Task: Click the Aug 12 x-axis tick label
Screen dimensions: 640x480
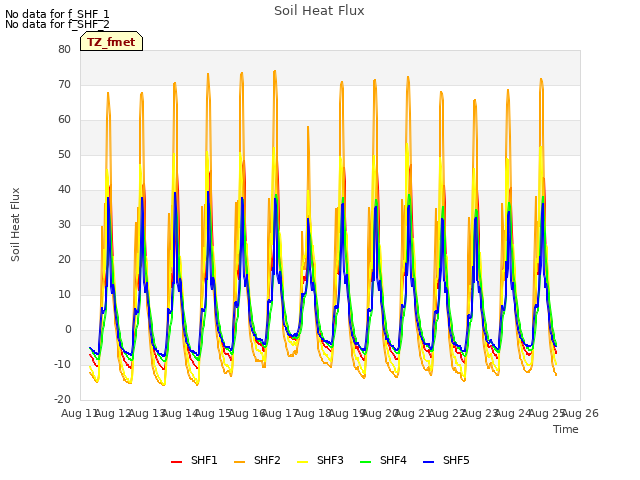Action: tap(113, 413)
